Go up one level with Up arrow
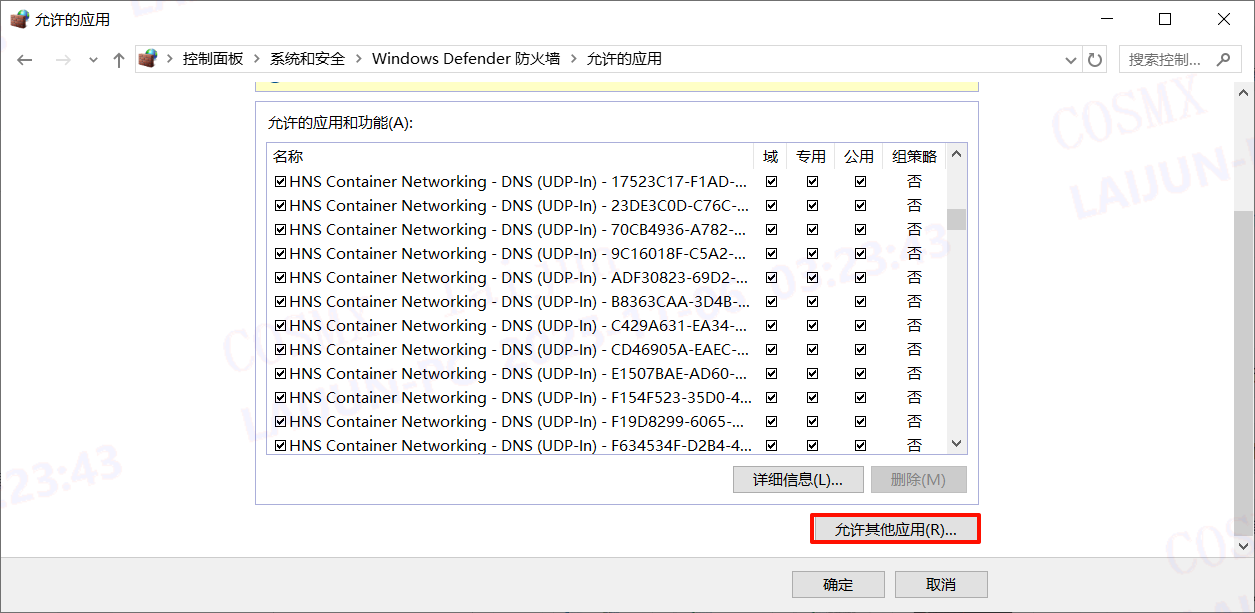Viewport: 1255px width, 613px height. click(119, 60)
